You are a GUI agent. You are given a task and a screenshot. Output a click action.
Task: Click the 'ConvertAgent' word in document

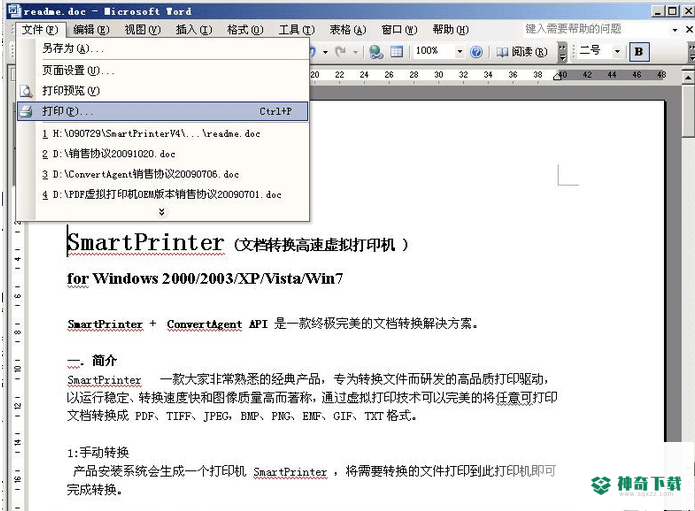point(204,324)
